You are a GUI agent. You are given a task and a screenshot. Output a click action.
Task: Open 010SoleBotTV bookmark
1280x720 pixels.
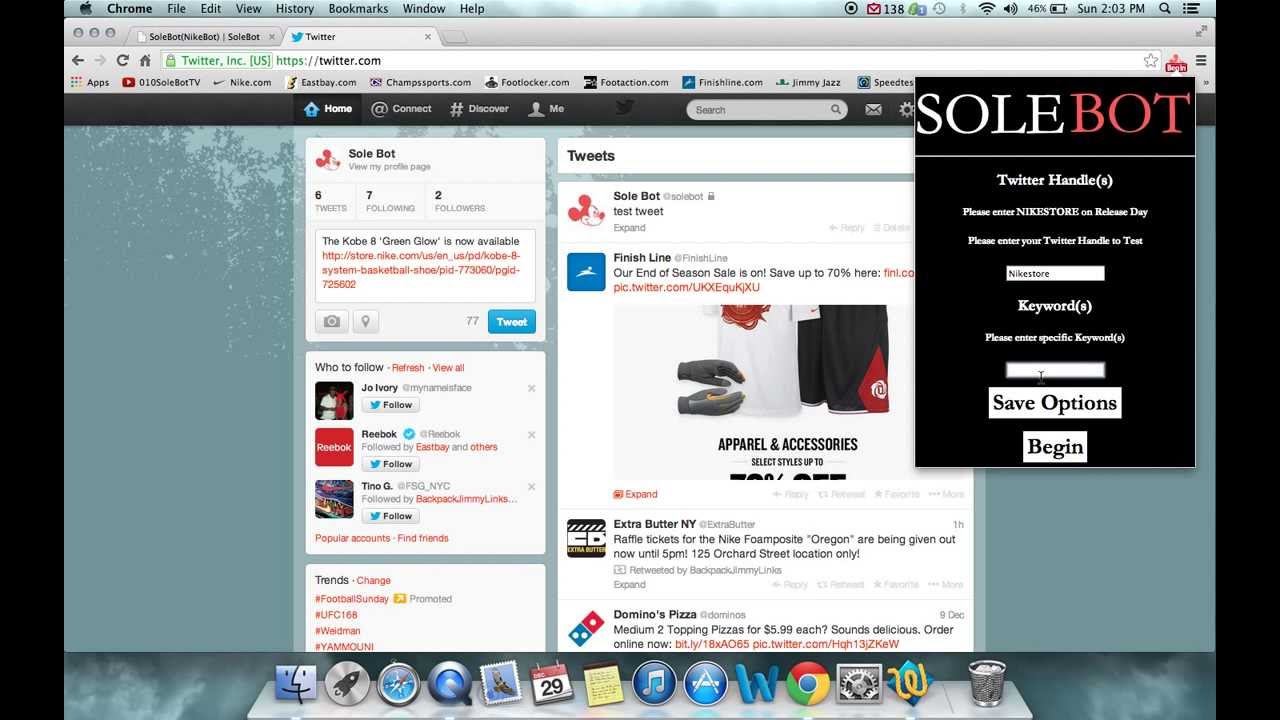[x=161, y=82]
